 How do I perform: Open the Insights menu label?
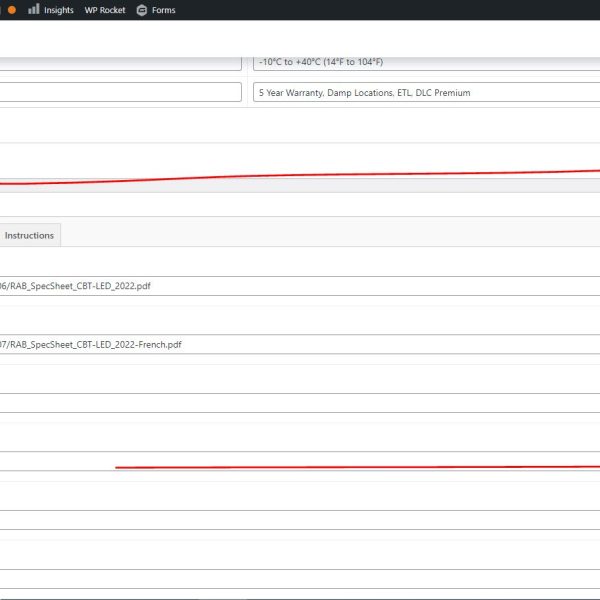tap(58, 10)
